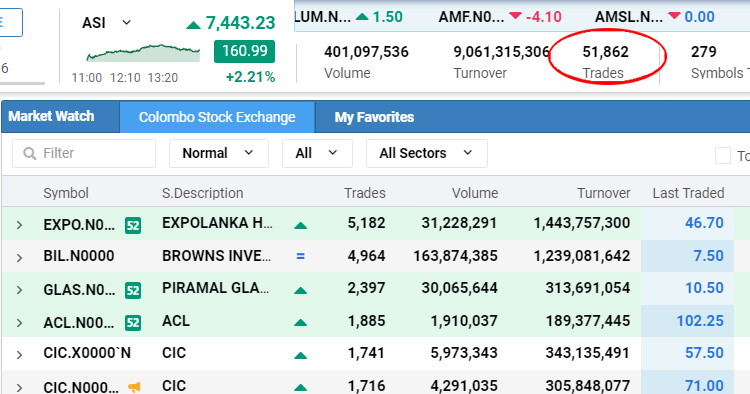Sort by Volume column header

(475, 193)
